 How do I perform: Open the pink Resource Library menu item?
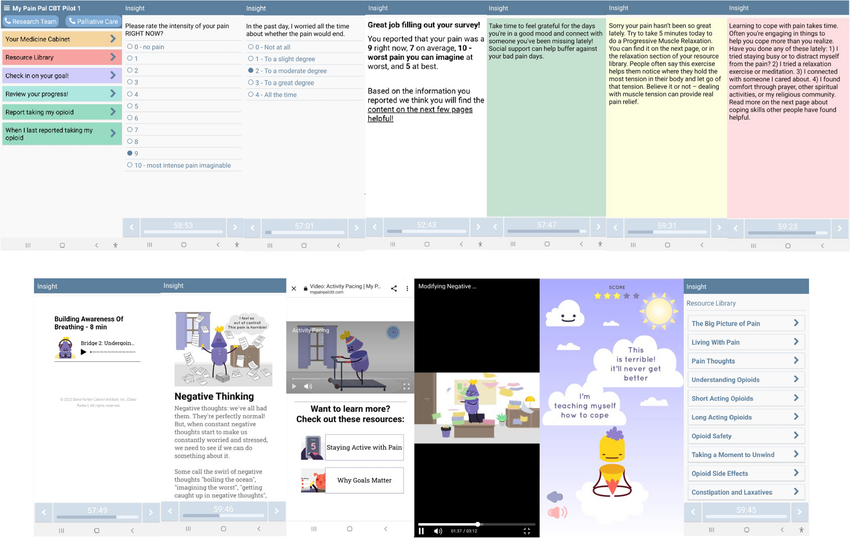click(x=61, y=57)
